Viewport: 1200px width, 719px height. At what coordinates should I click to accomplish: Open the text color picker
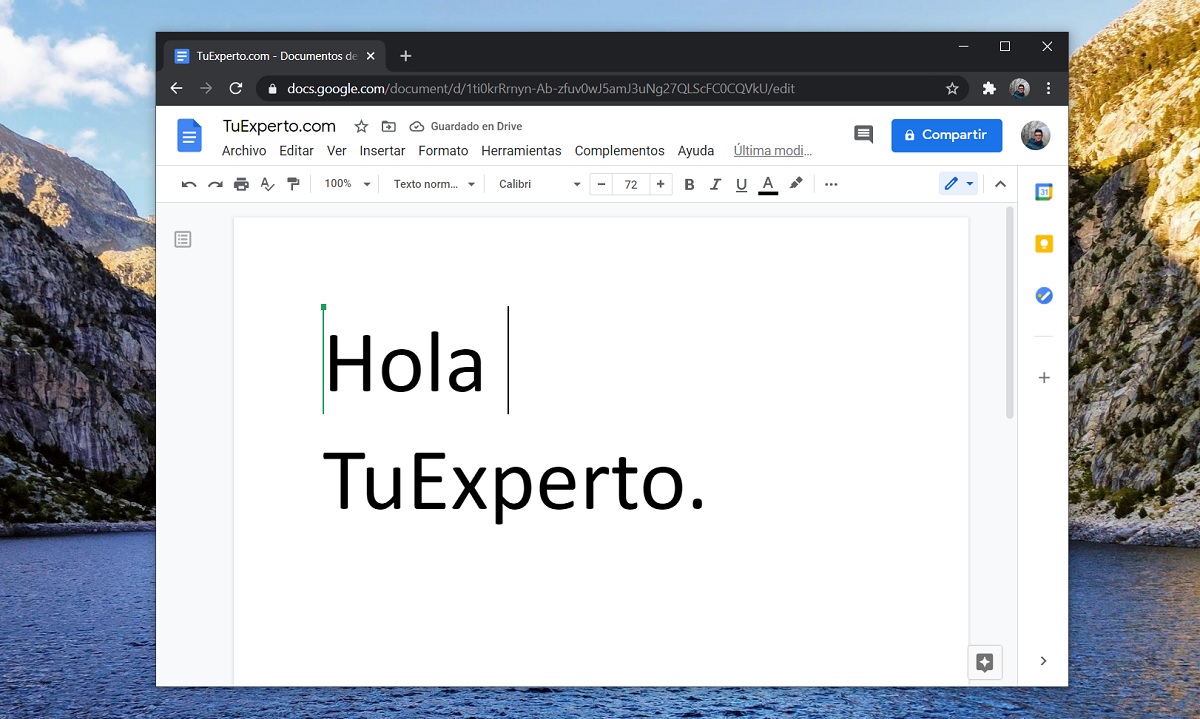(x=768, y=184)
